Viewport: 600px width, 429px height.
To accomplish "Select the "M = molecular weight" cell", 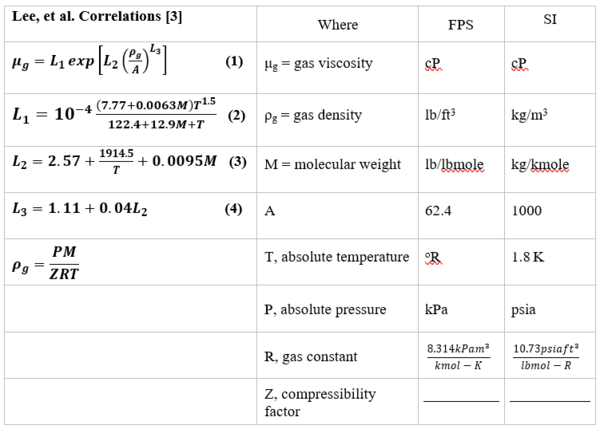I will [x=332, y=164].
